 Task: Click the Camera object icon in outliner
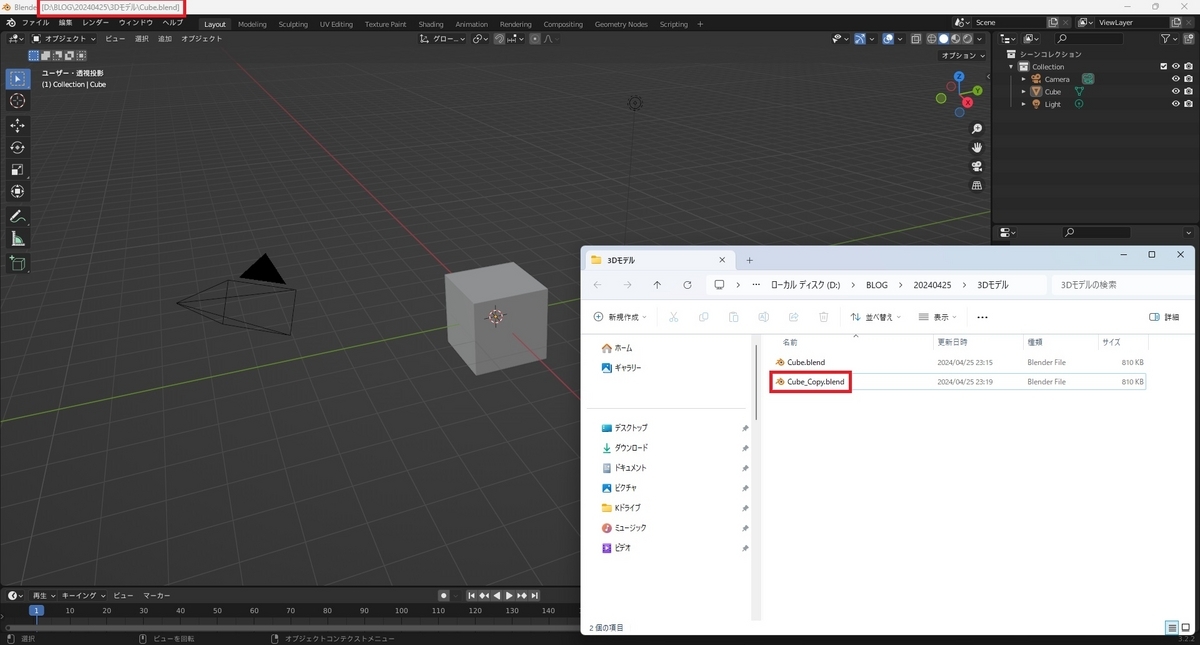[1036, 79]
